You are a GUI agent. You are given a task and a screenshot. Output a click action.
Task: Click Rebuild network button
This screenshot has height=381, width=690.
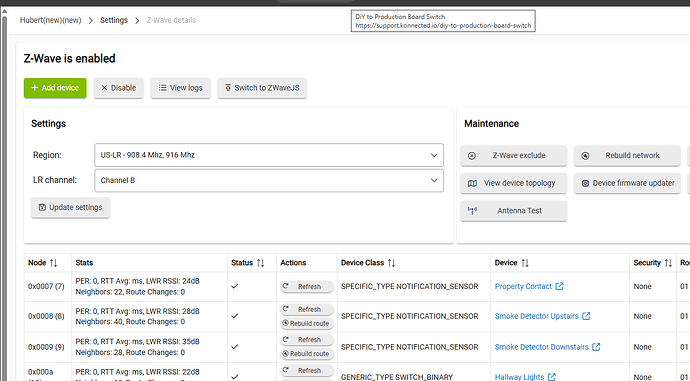(627, 156)
